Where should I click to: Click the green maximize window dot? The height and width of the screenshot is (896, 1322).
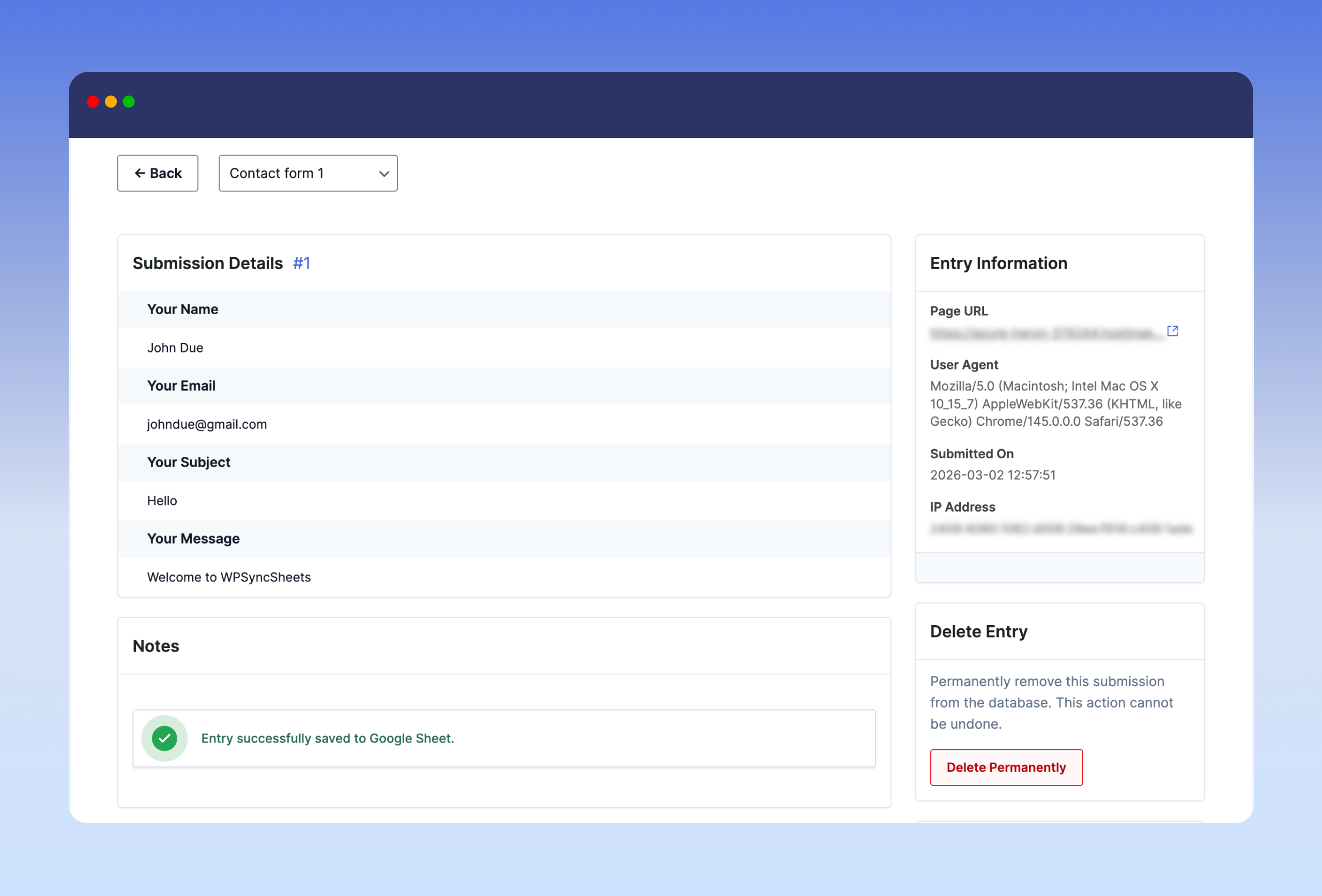coord(129,102)
